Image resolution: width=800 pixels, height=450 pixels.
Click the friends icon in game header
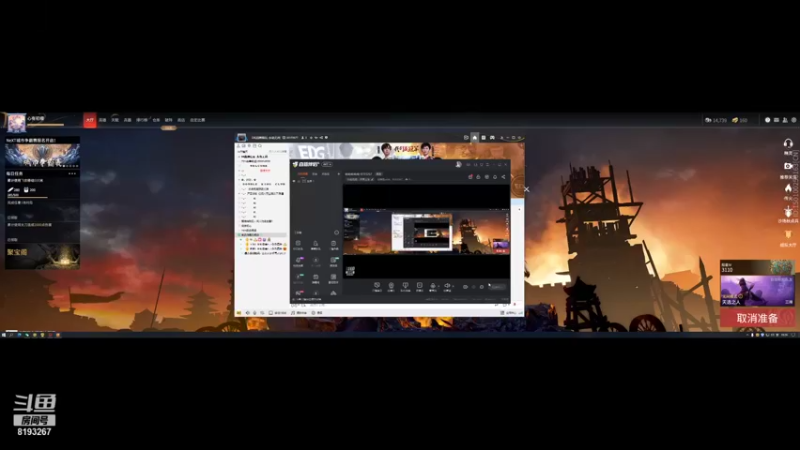pos(785,120)
